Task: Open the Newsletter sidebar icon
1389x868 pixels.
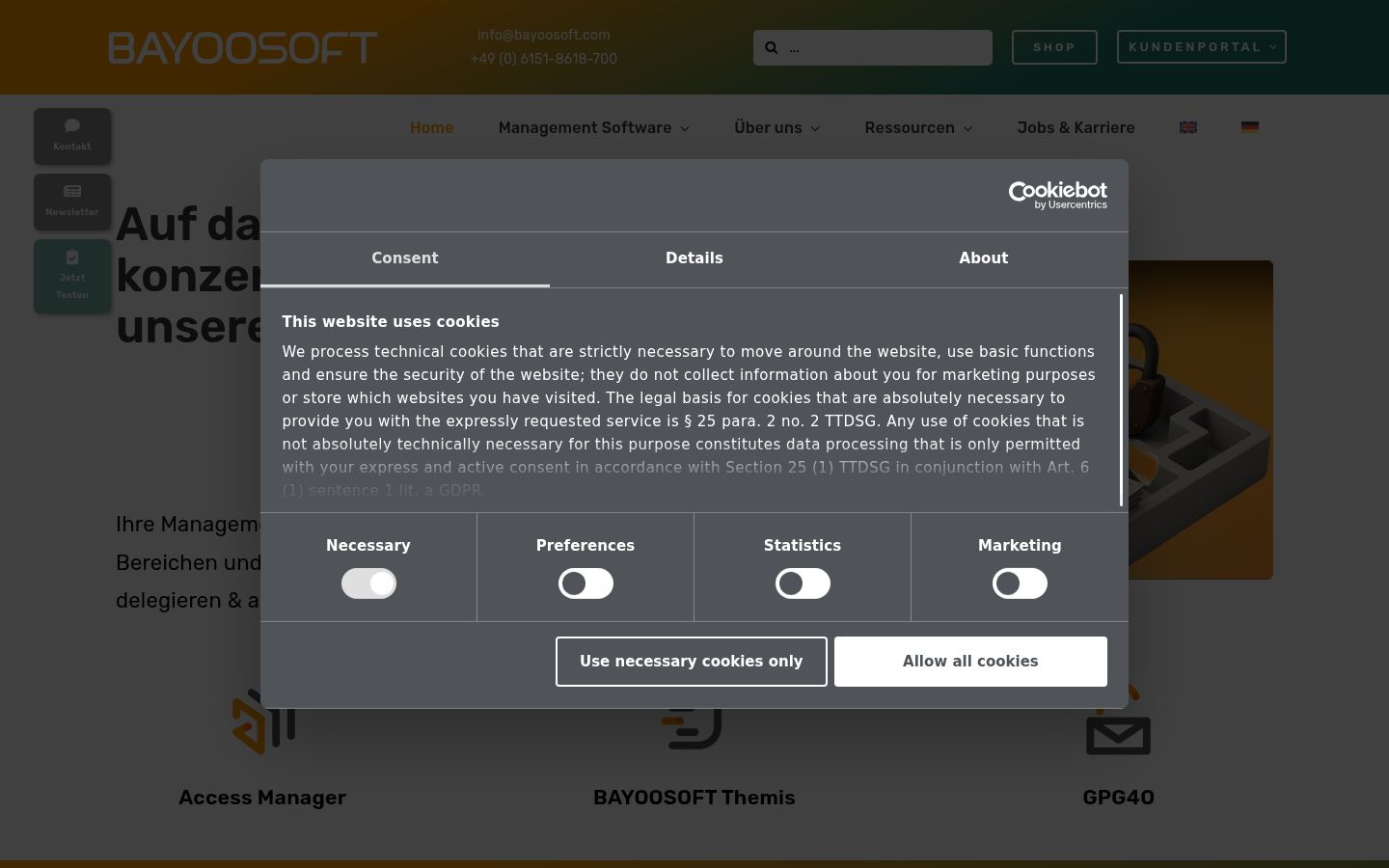Action: pos(72,191)
